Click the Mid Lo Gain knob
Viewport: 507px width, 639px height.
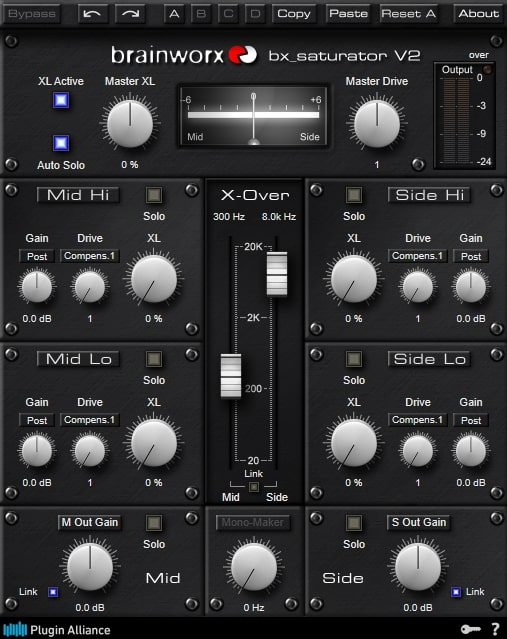click(x=37, y=451)
